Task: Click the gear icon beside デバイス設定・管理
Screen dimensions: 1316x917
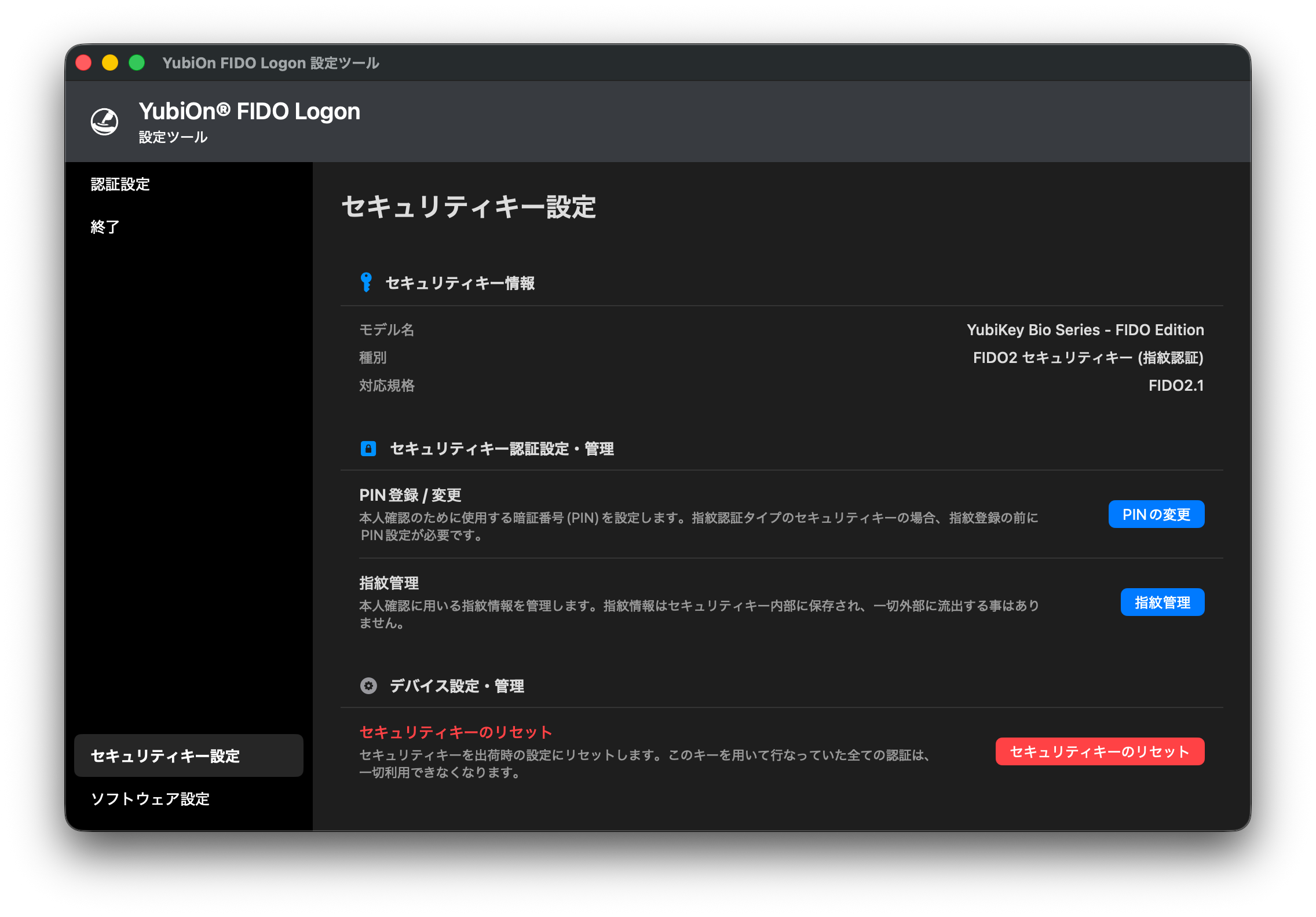Action: pyautogui.click(x=368, y=686)
